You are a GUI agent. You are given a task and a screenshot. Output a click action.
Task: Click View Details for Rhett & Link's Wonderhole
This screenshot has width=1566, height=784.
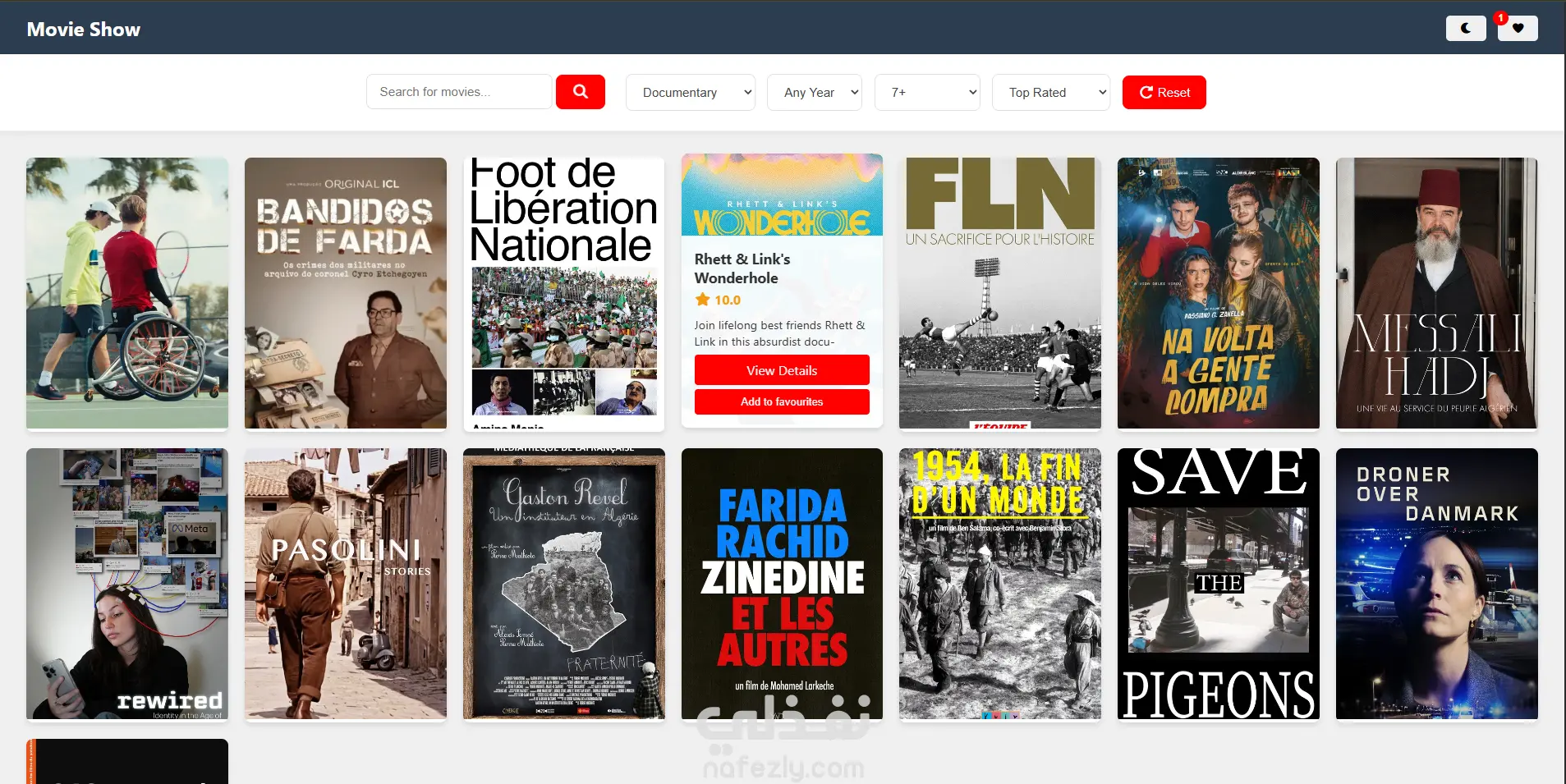(x=782, y=370)
